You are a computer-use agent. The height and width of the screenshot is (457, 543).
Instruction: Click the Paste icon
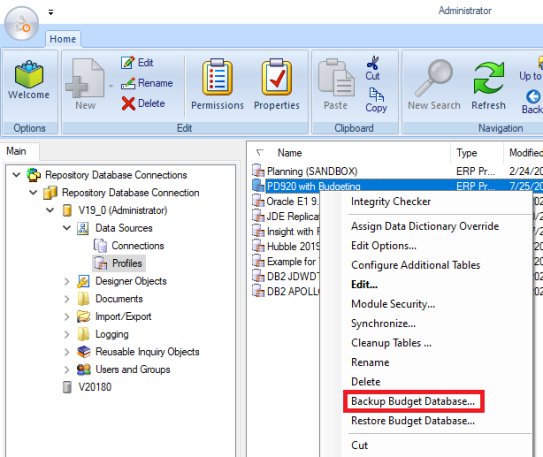coord(336,78)
